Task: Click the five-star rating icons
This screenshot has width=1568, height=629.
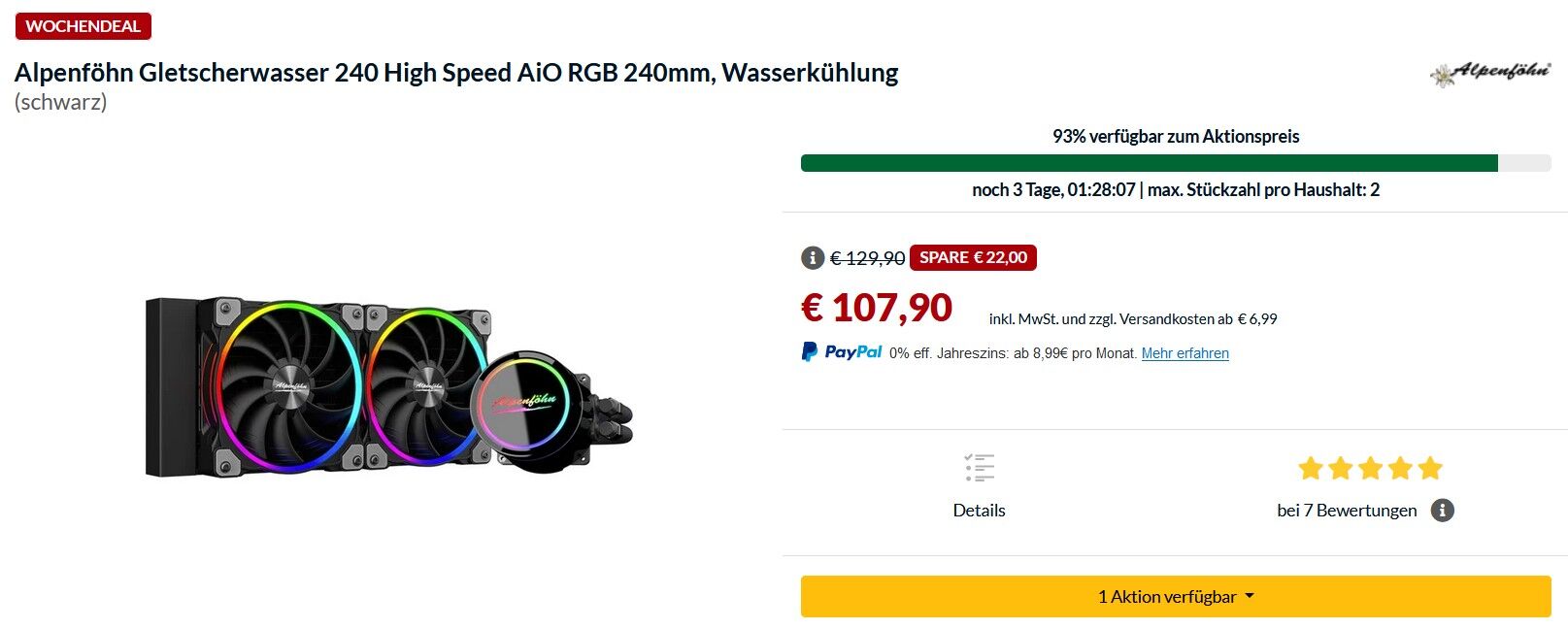Action: coord(1370,469)
